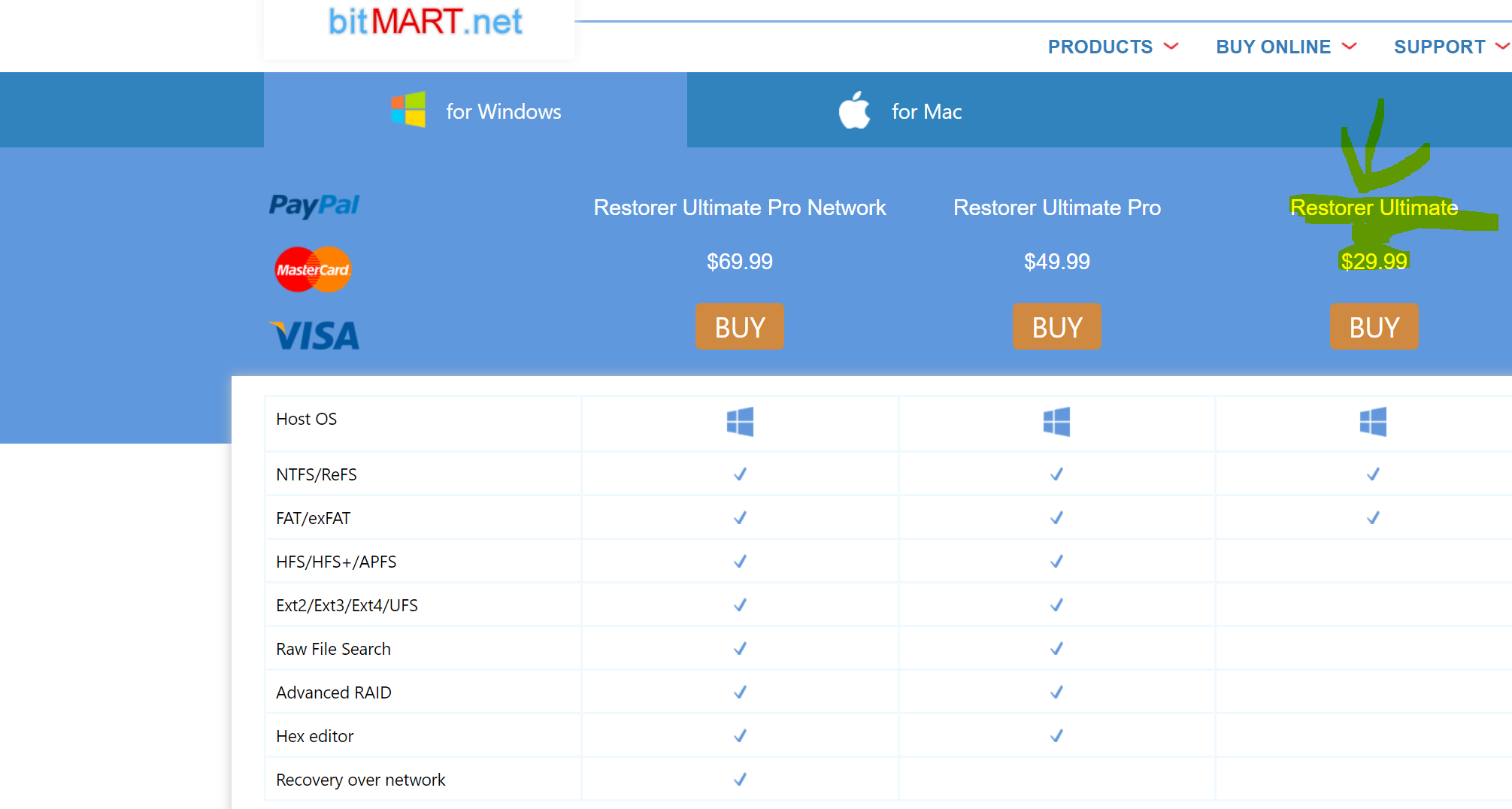Click the bitMART.net logo
The image size is (1512, 809).
pos(425,22)
